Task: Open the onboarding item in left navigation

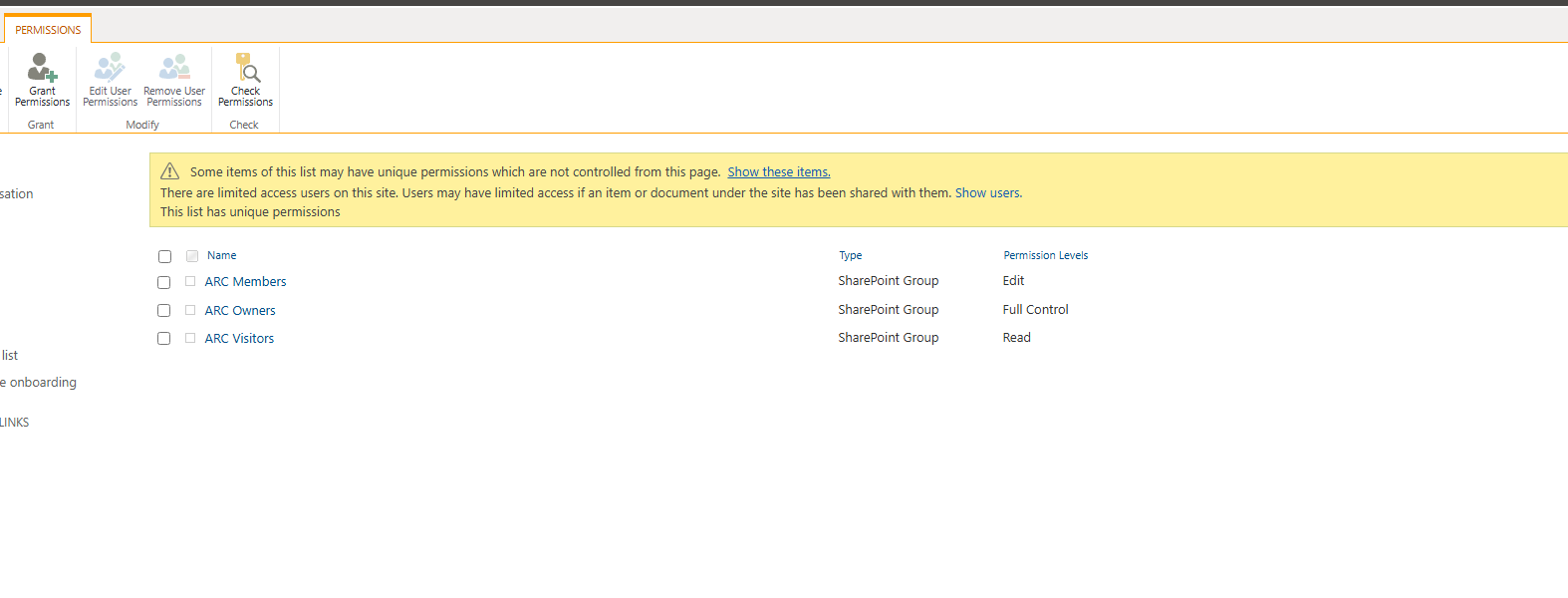Action: coord(40,383)
